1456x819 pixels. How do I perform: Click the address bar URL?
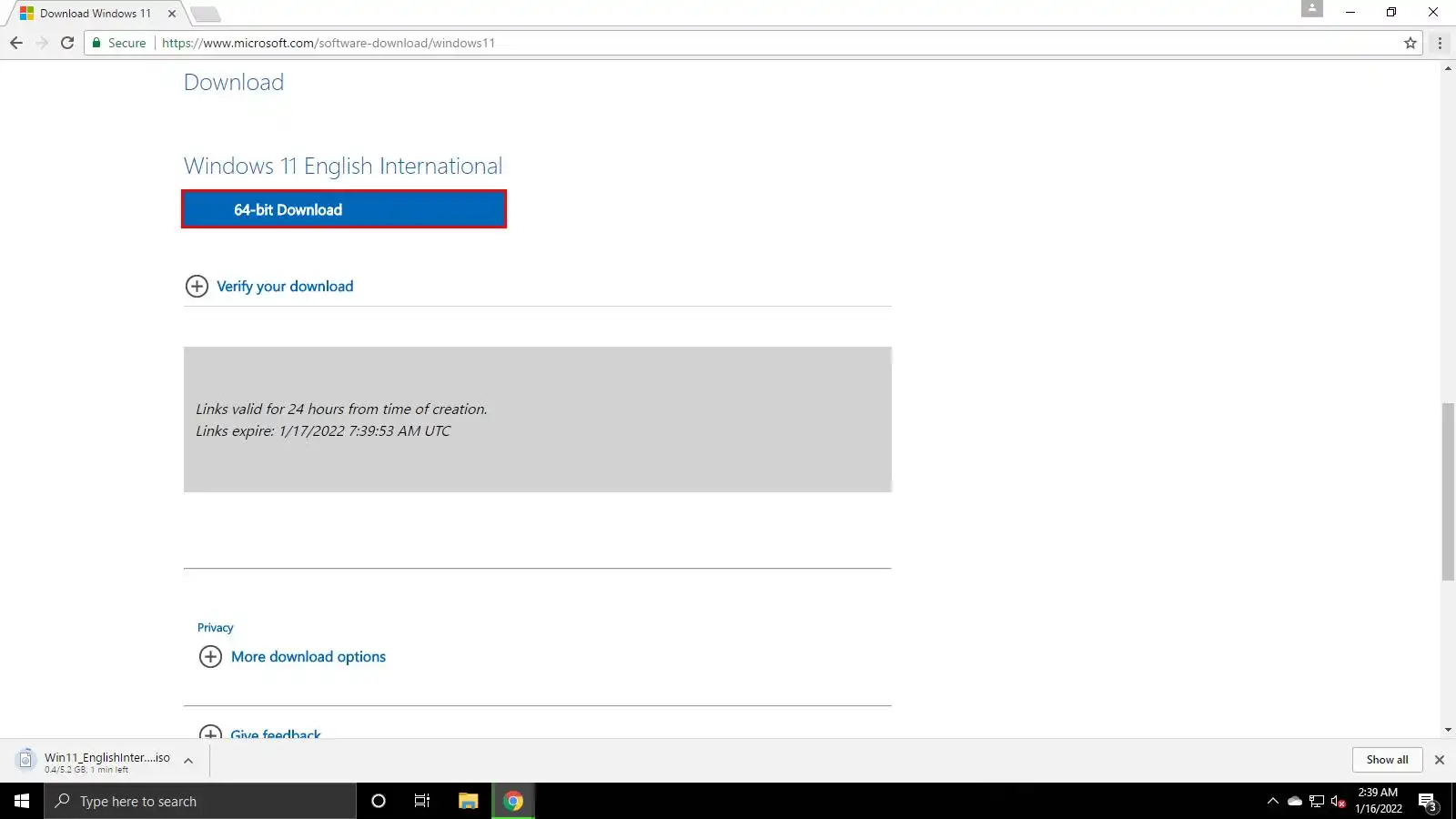pos(329,43)
